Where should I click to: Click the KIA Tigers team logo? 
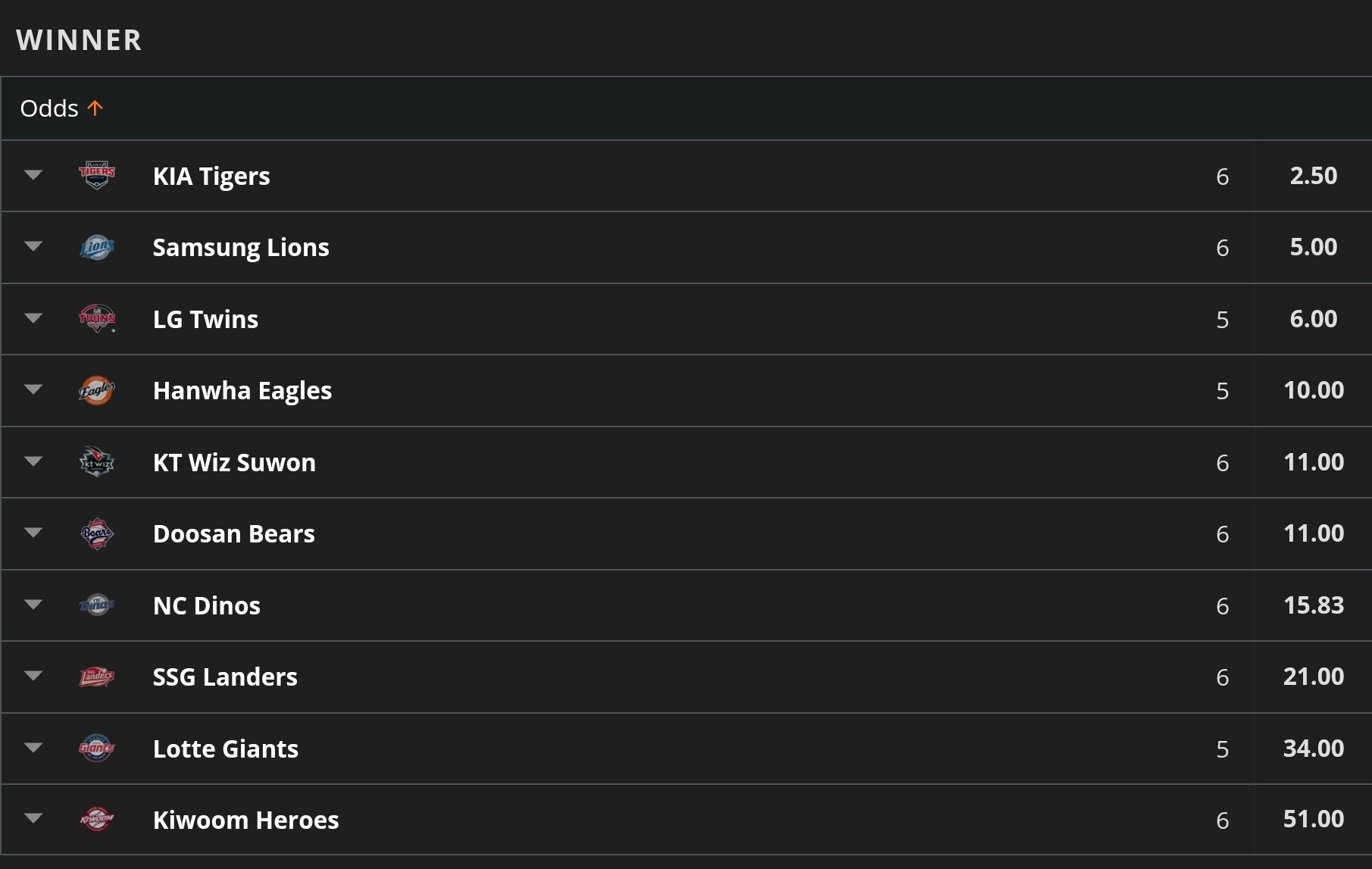pos(97,175)
